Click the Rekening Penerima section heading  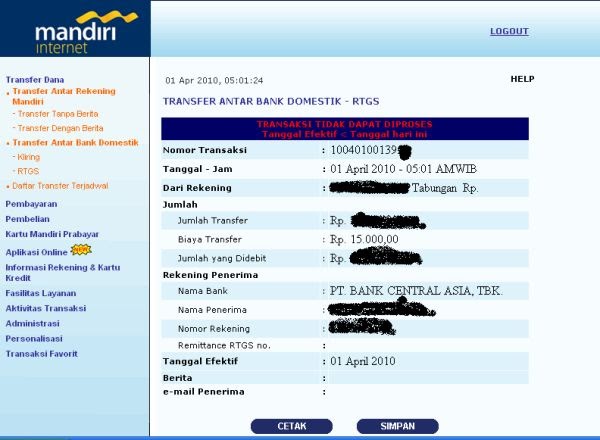210,275
